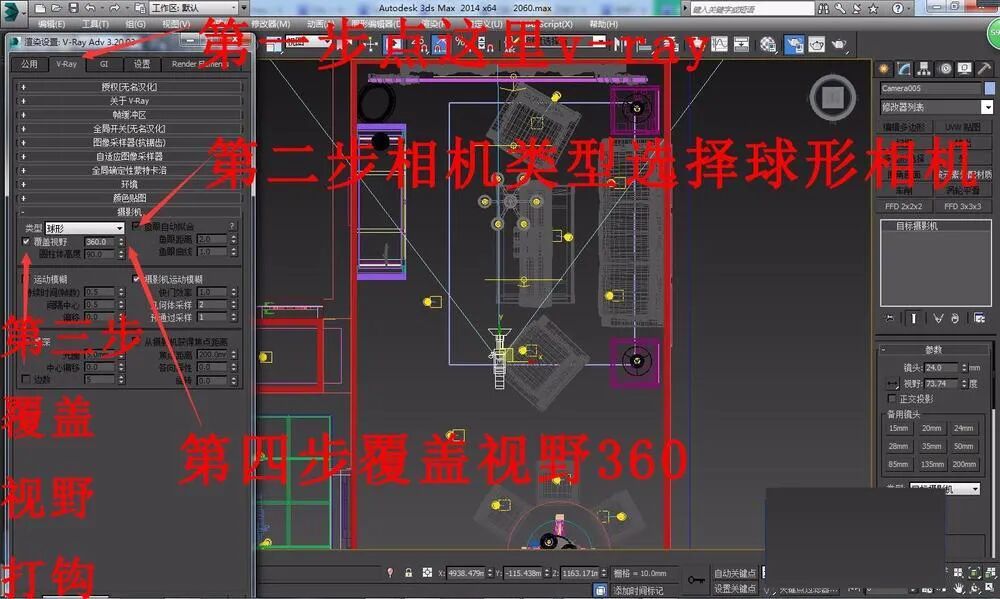Click the satellite dish communication icon
The width and height of the screenshot is (1000, 599).
(x=857, y=8)
